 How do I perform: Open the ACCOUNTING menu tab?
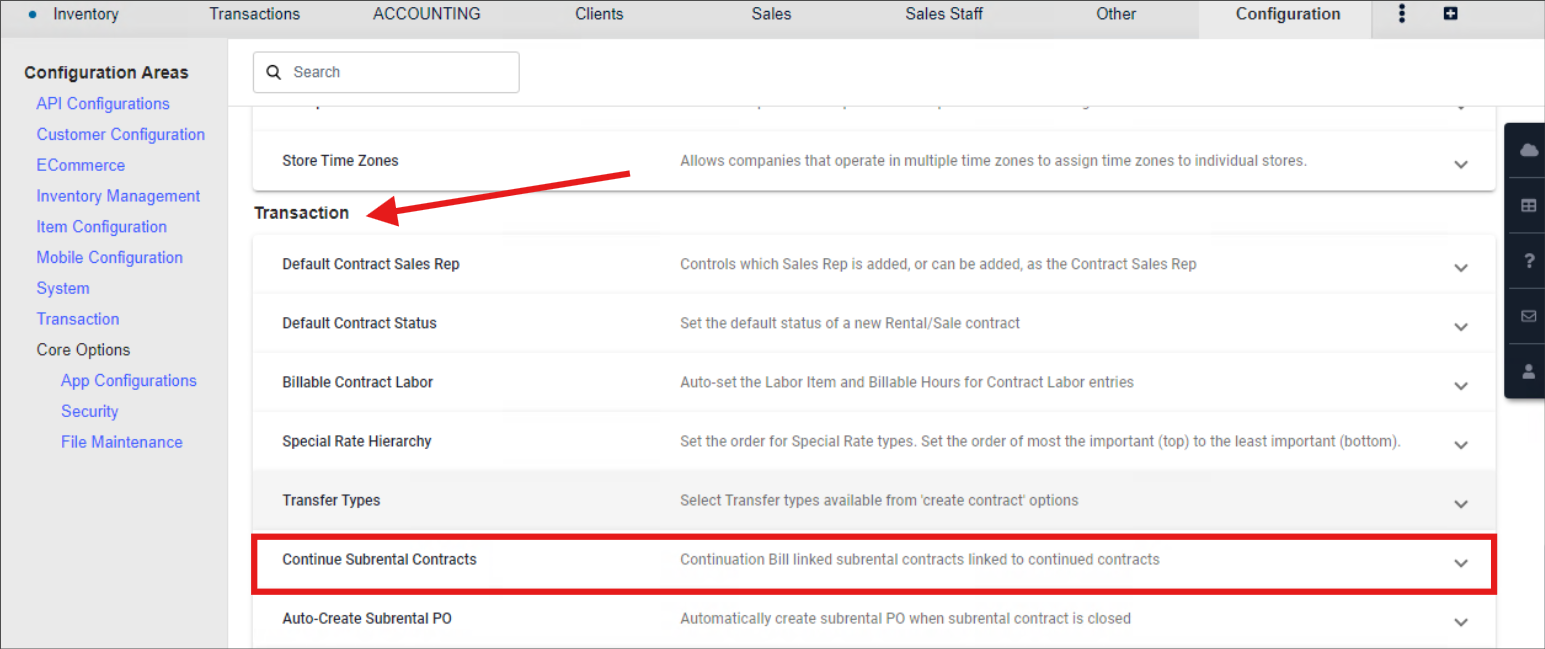pos(426,14)
